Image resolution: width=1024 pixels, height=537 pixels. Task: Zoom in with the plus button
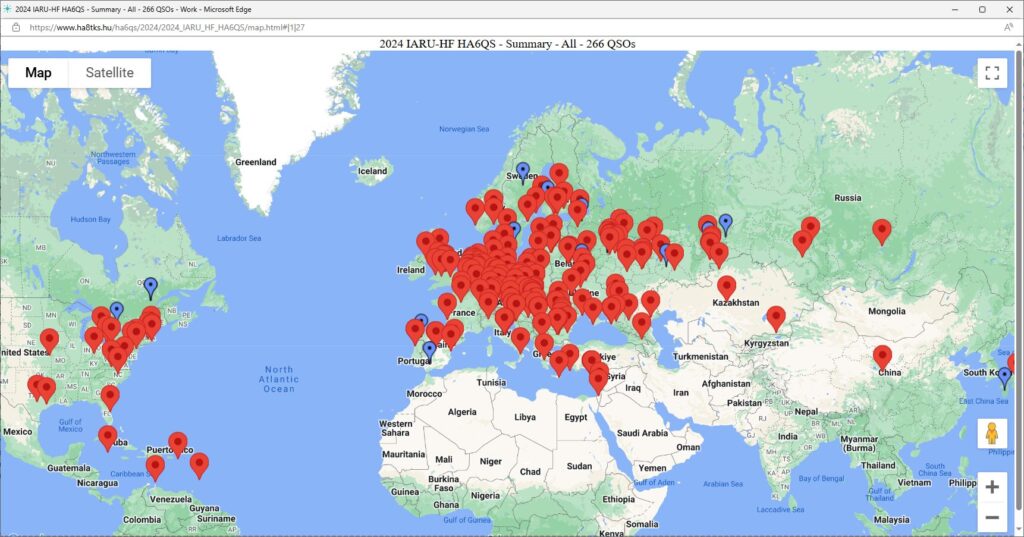992,487
